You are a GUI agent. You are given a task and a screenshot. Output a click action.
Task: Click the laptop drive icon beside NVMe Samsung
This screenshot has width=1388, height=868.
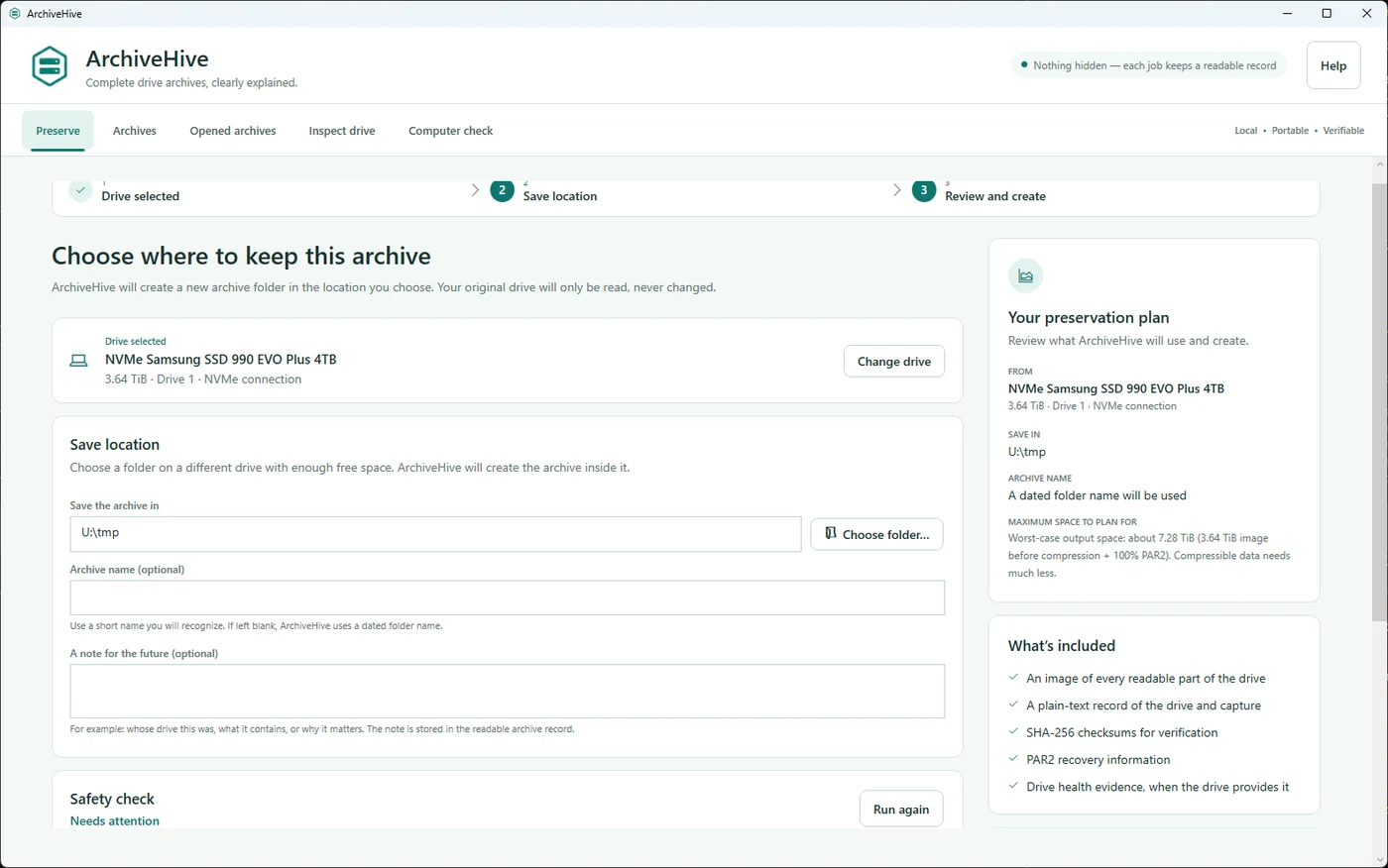coord(78,361)
